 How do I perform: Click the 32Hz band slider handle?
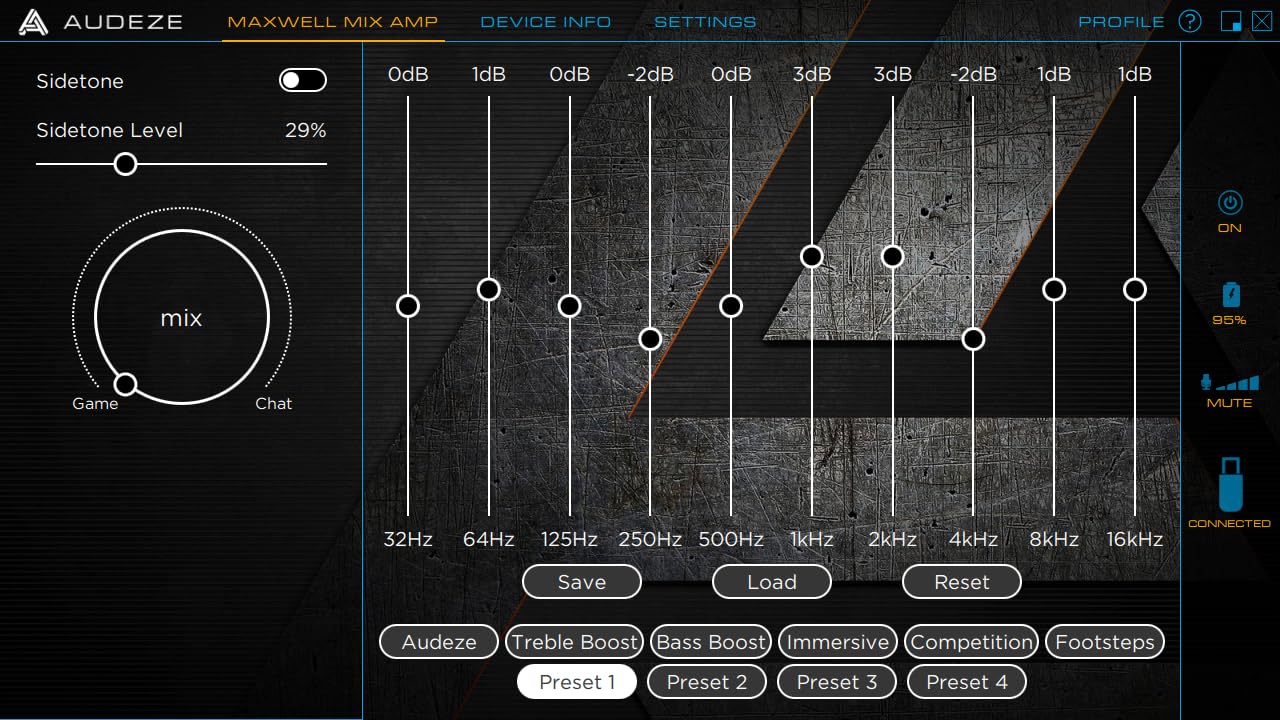coord(408,306)
